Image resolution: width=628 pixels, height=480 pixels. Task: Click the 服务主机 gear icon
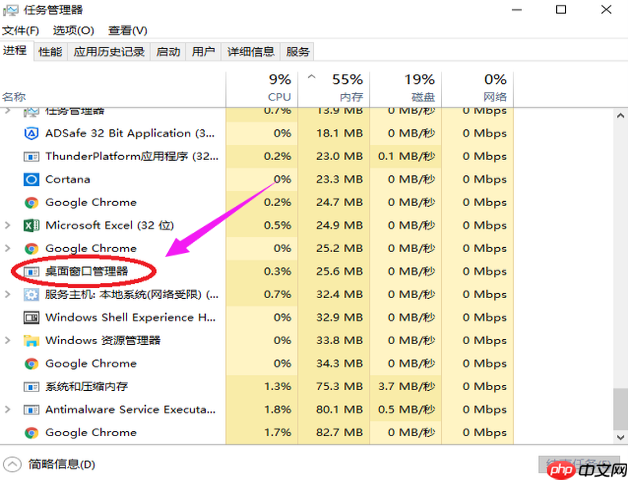(x=31, y=295)
